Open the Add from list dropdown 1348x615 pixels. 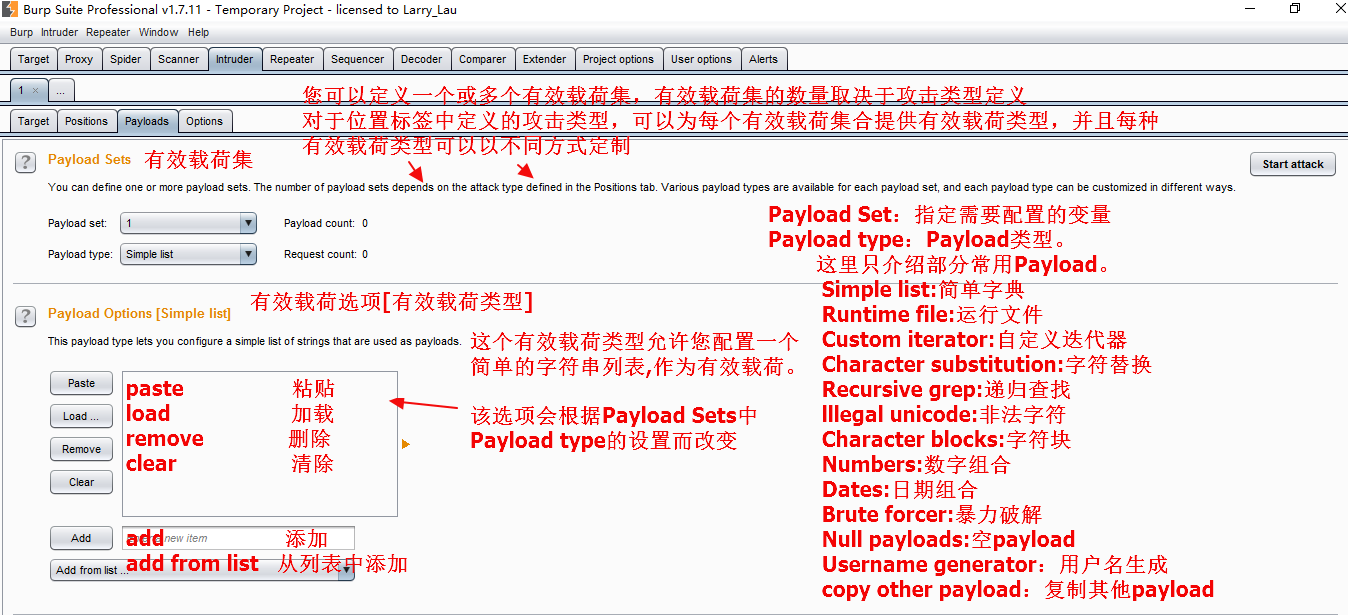pyautogui.click(x=203, y=570)
